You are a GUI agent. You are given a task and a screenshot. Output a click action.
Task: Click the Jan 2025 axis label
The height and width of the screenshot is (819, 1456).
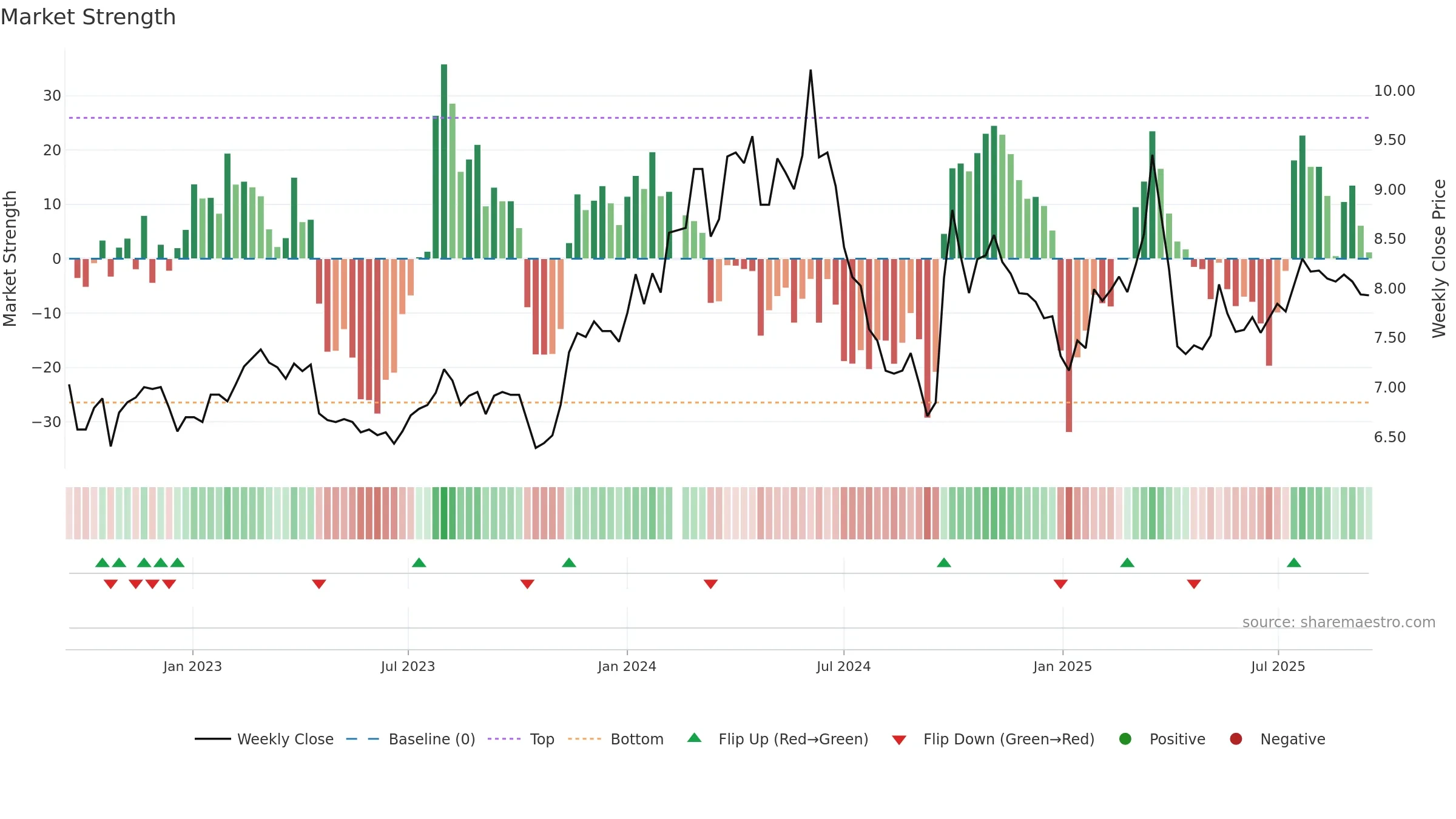coord(1062,666)
